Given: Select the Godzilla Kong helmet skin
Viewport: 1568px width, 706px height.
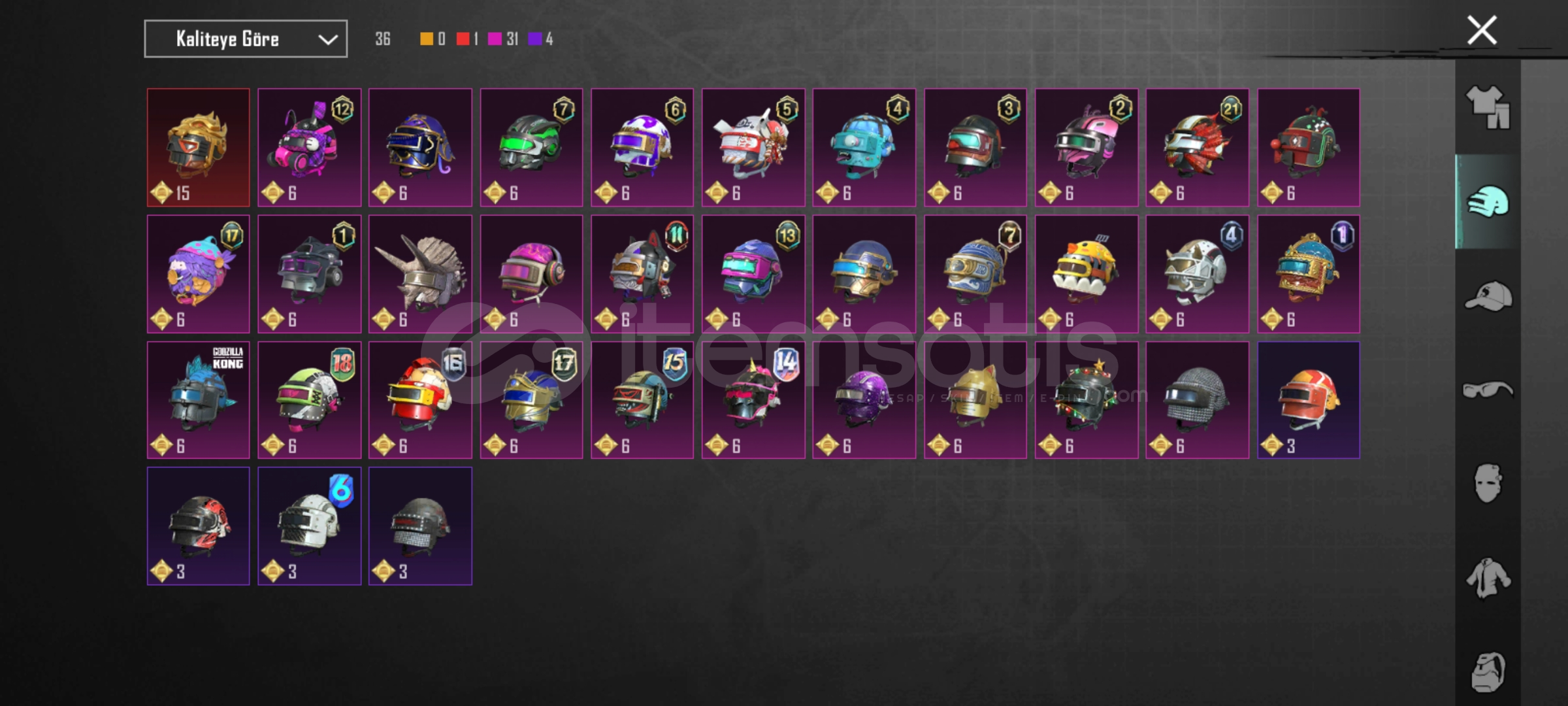Looking at the screenshot, I should 198,400.
